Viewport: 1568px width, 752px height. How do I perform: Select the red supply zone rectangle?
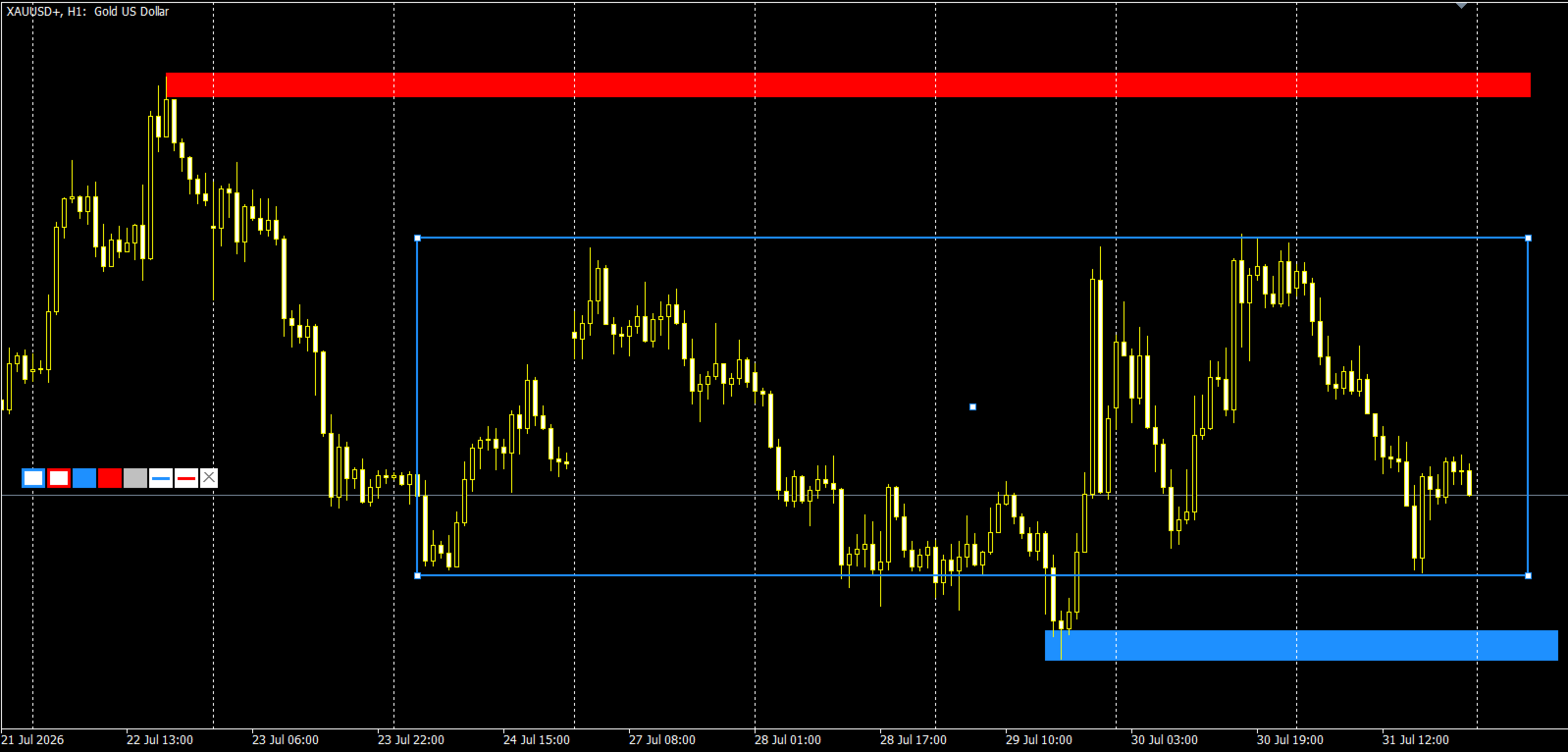848,85
